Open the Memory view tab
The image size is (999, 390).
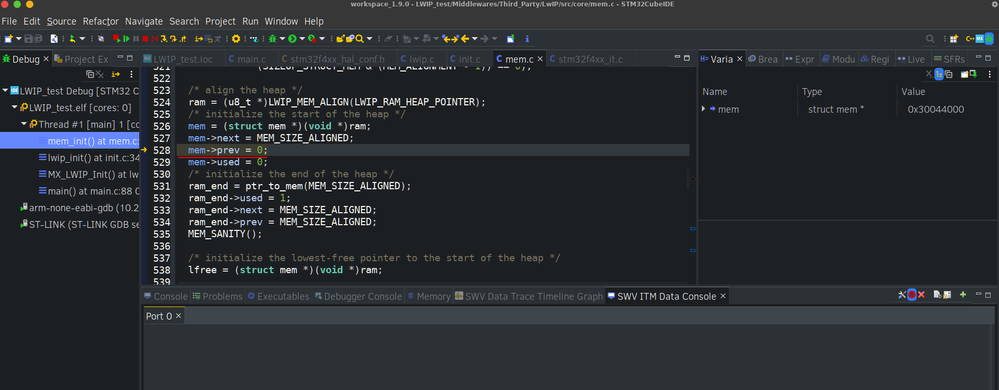click(429, 296)
